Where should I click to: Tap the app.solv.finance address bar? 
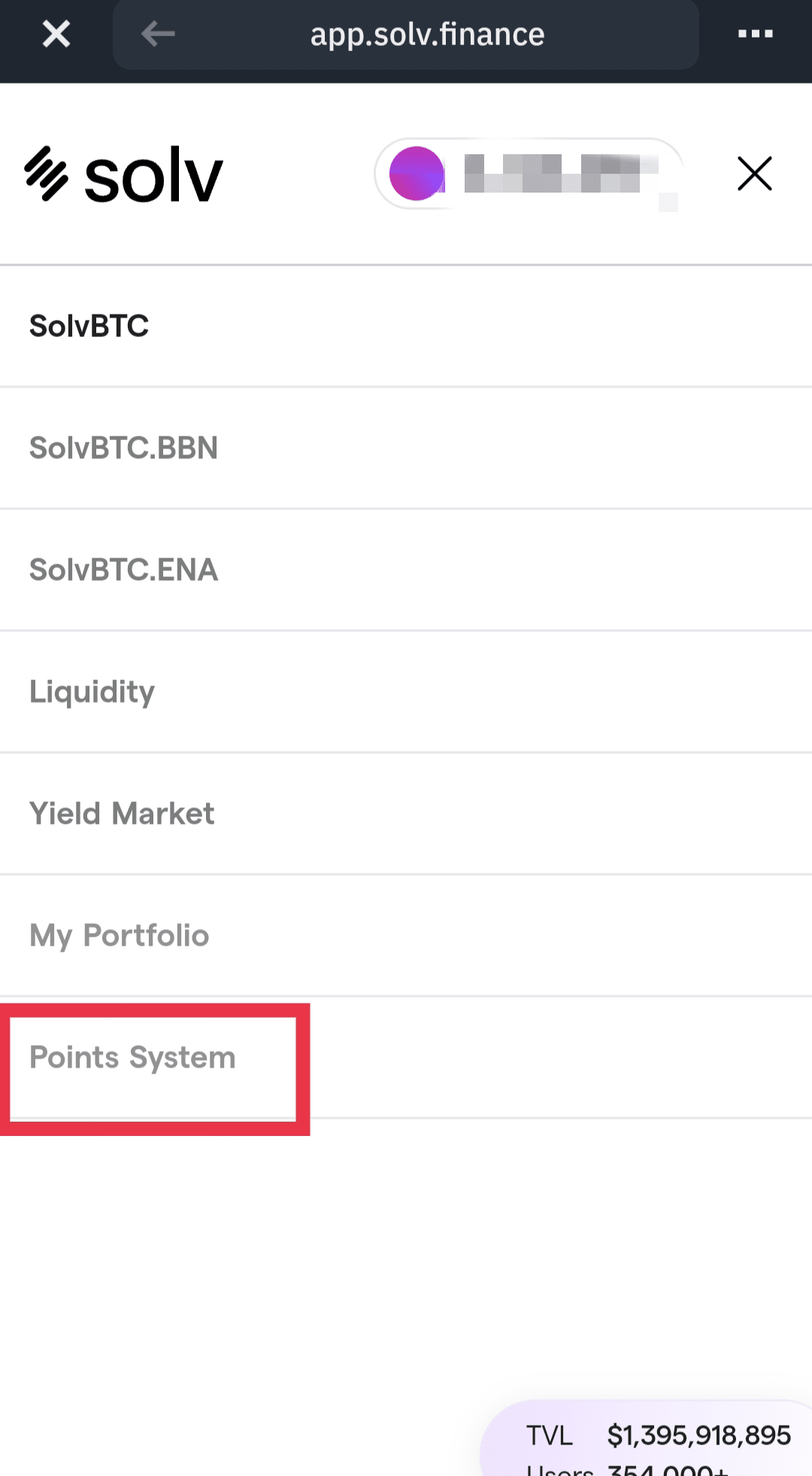[x=427, y=35]
